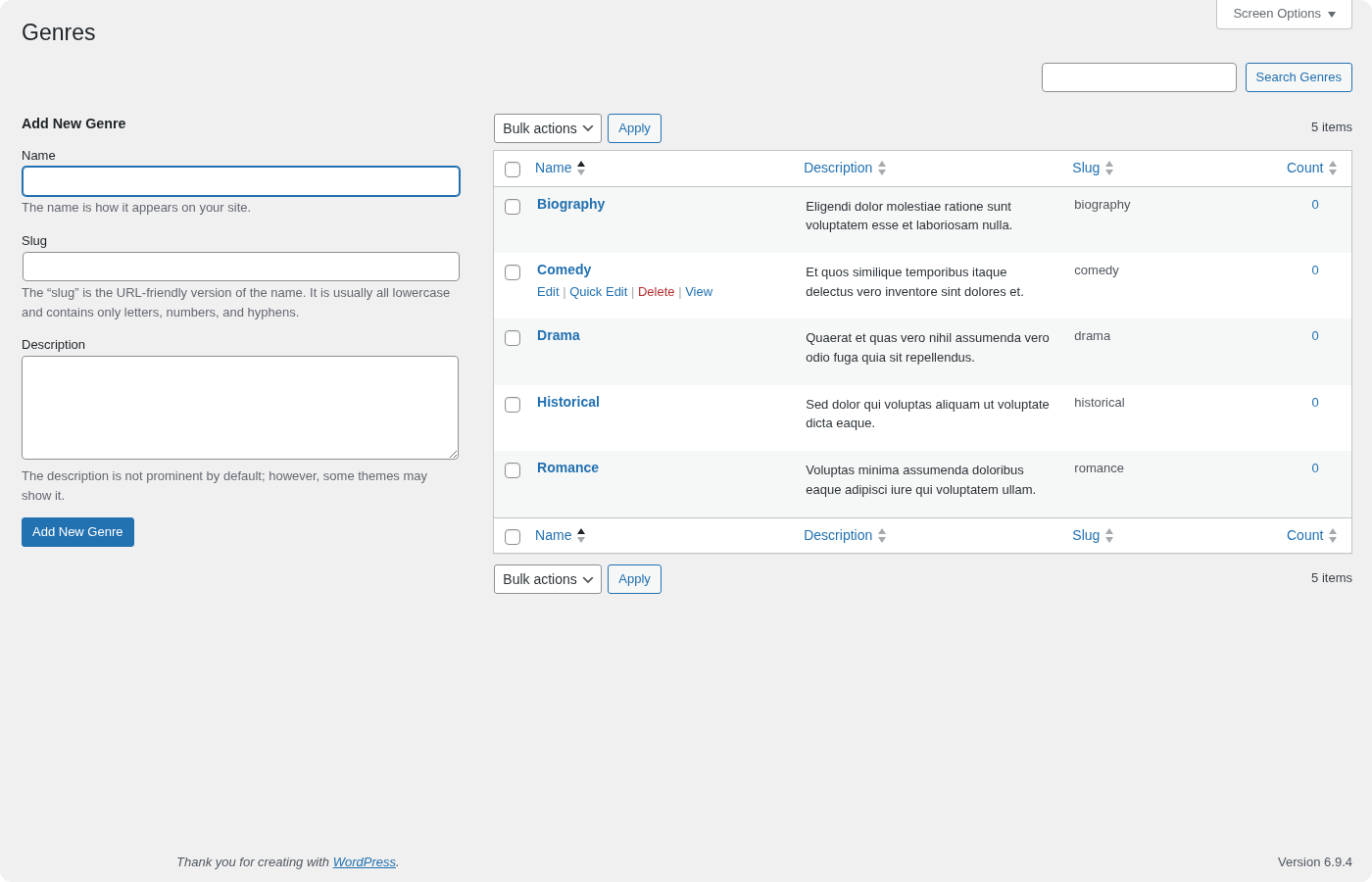Sort genres by the Count column
1372x882 pixels.
click(x=1304, y=168)
